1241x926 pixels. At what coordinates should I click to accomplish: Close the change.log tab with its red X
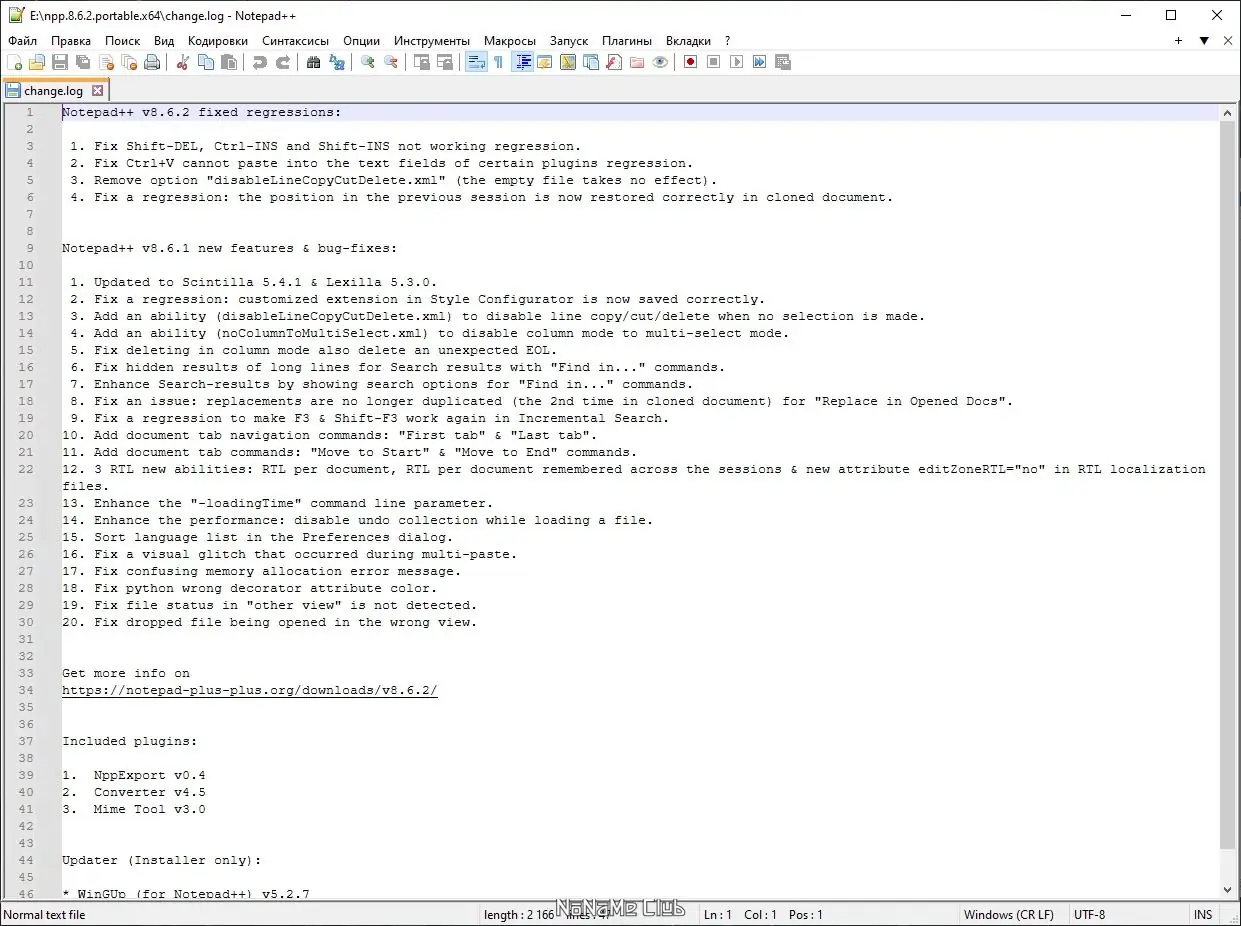pos(98,91)
